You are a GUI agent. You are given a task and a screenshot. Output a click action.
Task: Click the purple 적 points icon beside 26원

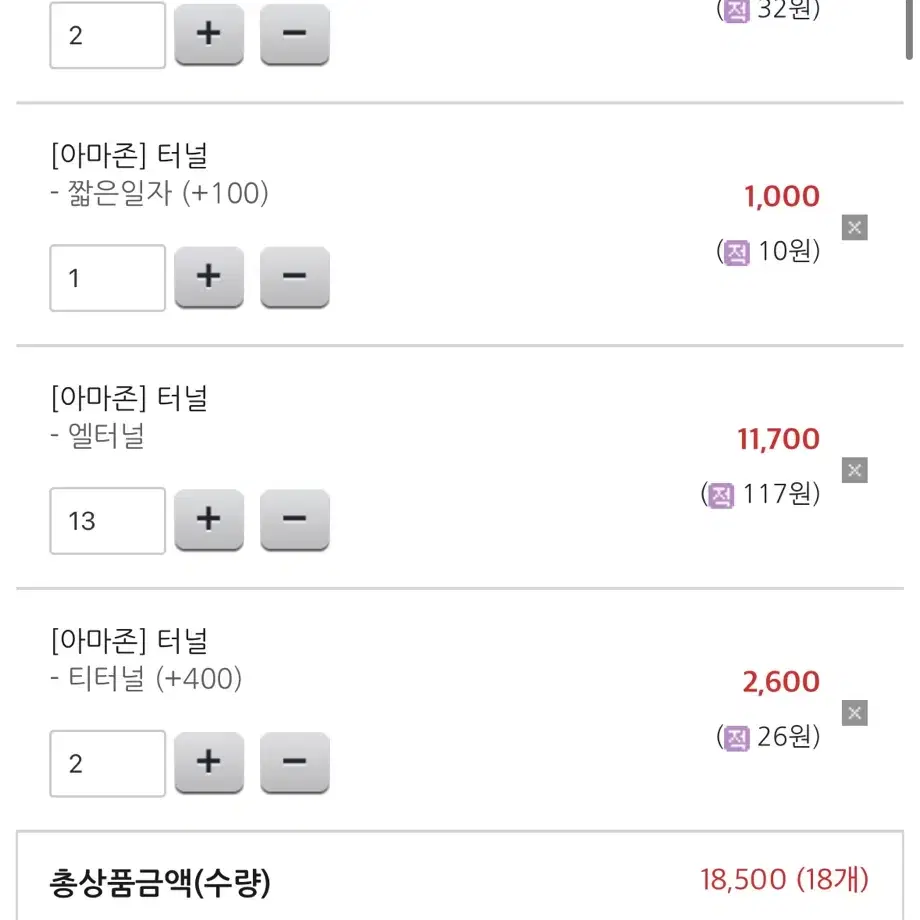point(737,739)
